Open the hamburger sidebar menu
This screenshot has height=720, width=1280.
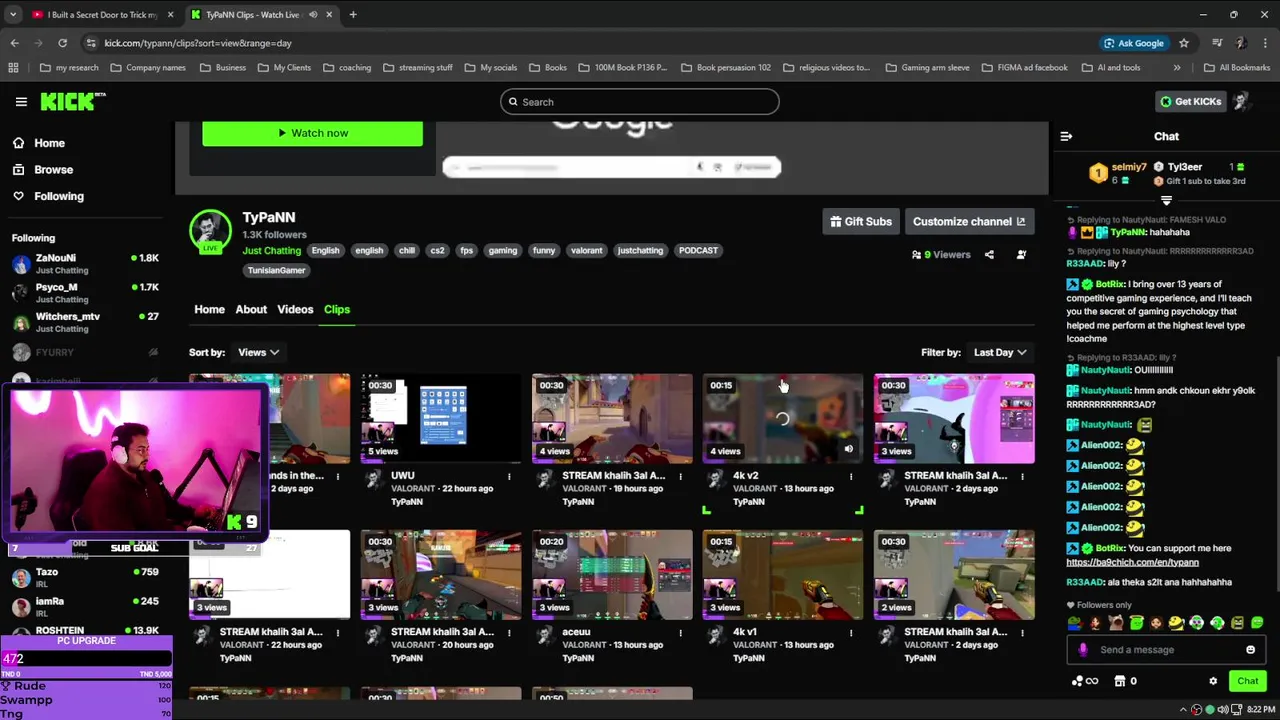[x=21, y=101]
